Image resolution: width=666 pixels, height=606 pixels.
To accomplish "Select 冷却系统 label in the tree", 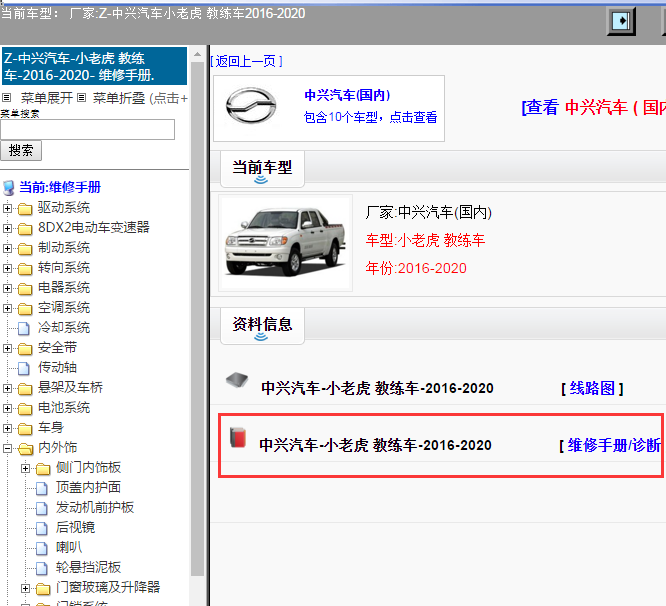I will click(x=64, y=327).
